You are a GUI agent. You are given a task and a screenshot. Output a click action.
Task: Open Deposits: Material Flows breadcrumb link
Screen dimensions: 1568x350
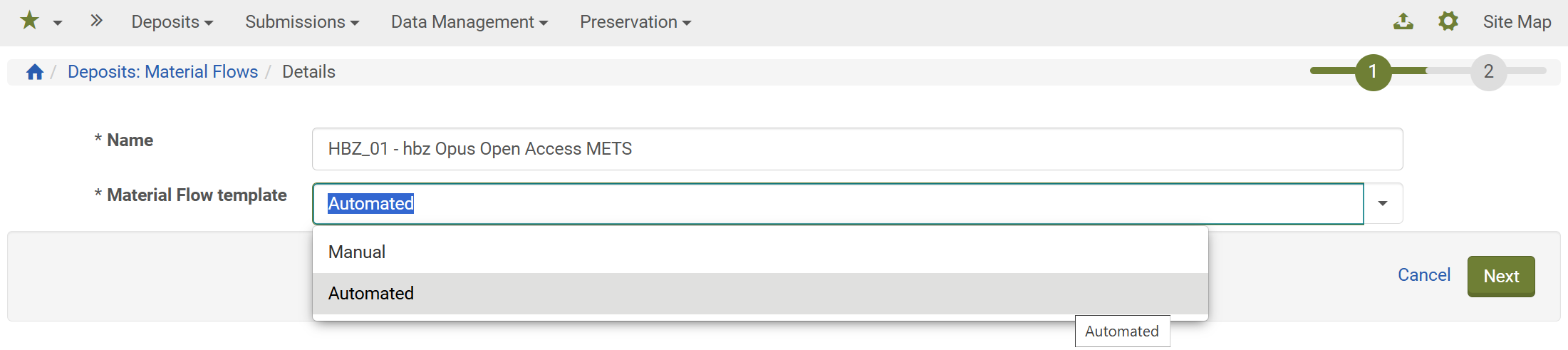click(x=162, y=72)
